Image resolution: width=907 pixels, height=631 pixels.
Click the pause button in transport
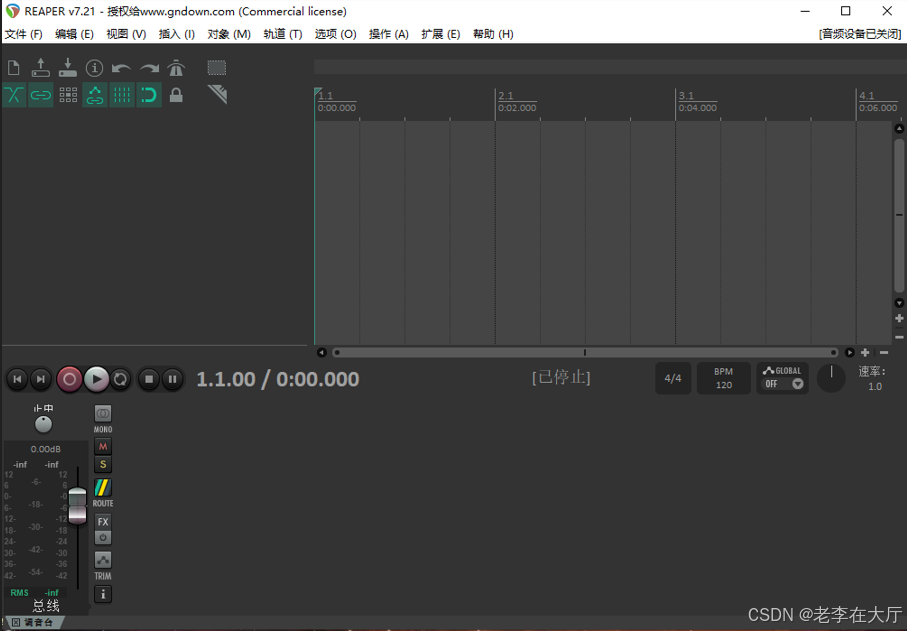point(172,379)
